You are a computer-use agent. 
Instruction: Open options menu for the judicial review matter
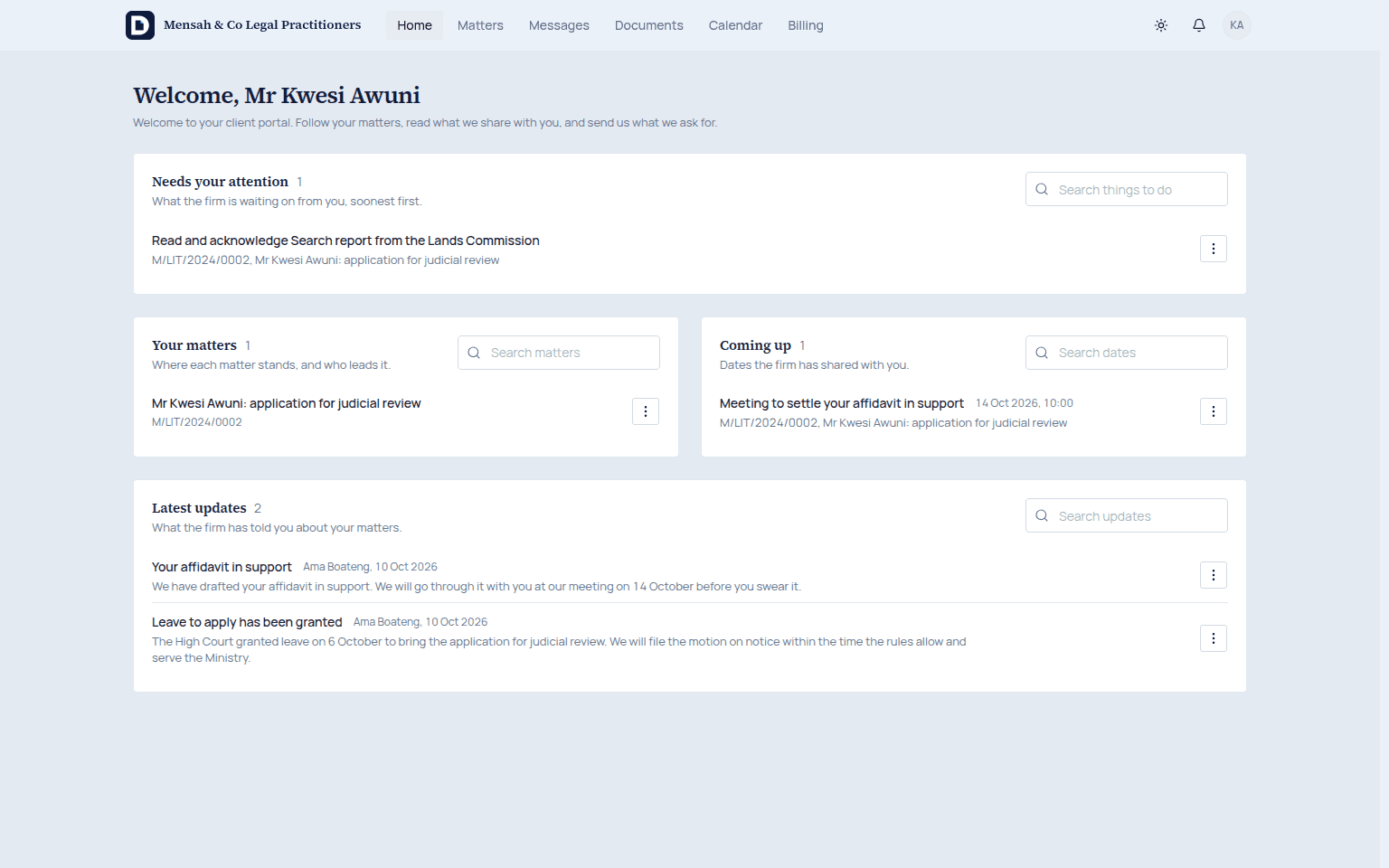tap(646, 411)
